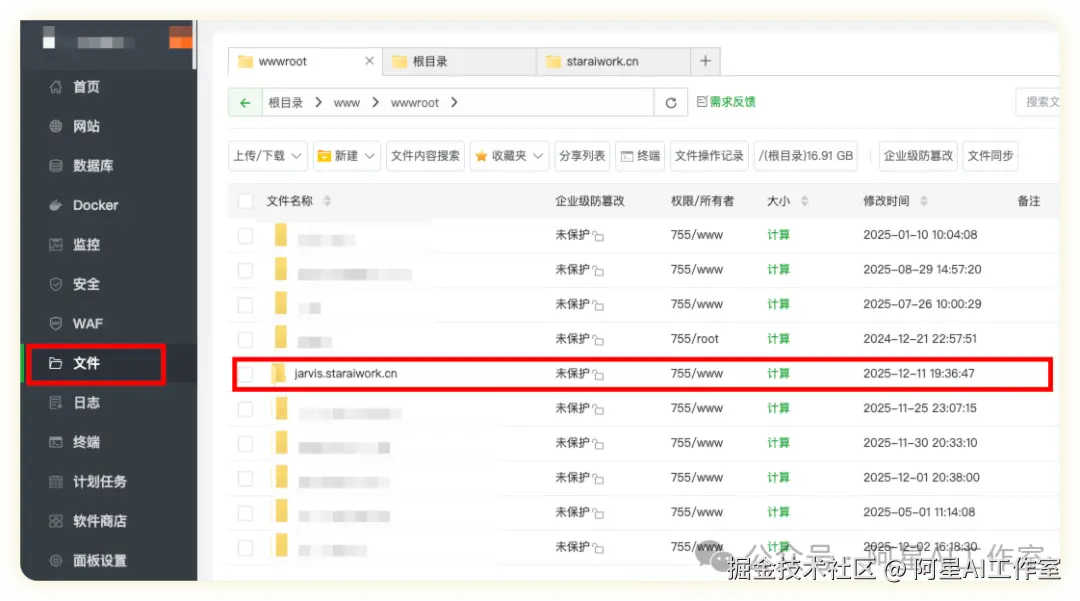Open the 安全 security section
The width and height of the screenshot is (1080, 601).
[86, 284]
